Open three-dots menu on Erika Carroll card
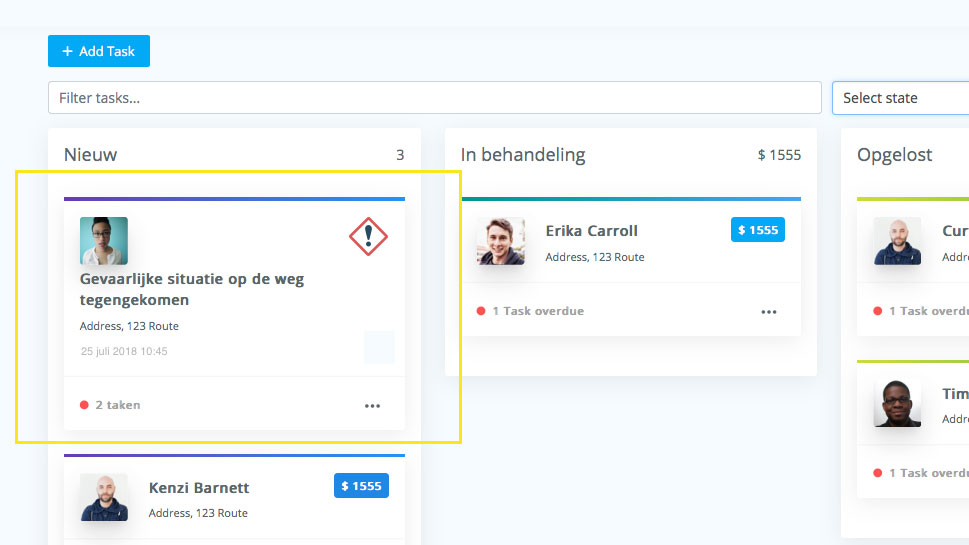969x545 pixels. (768, 312)
